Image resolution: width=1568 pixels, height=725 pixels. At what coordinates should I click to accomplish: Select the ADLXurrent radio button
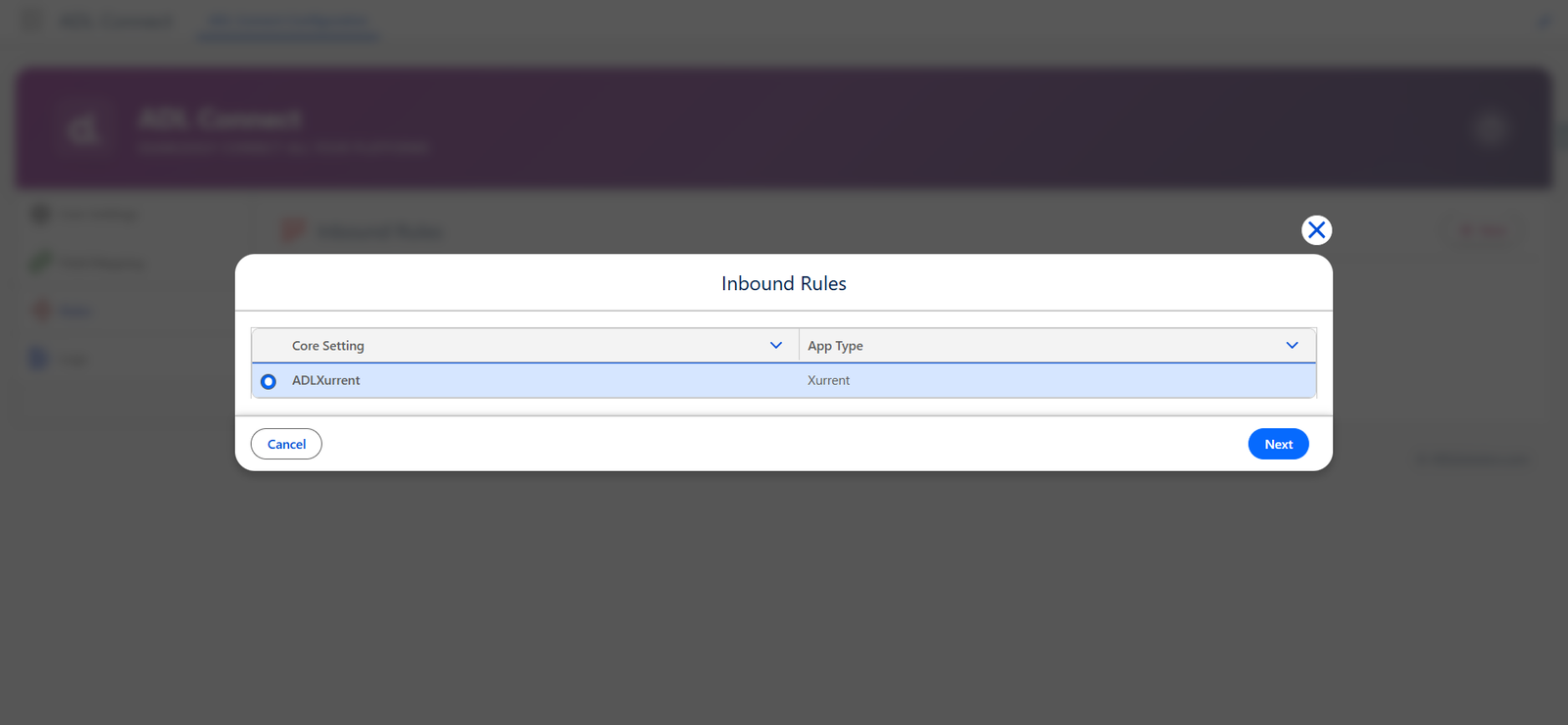point(269,381)
